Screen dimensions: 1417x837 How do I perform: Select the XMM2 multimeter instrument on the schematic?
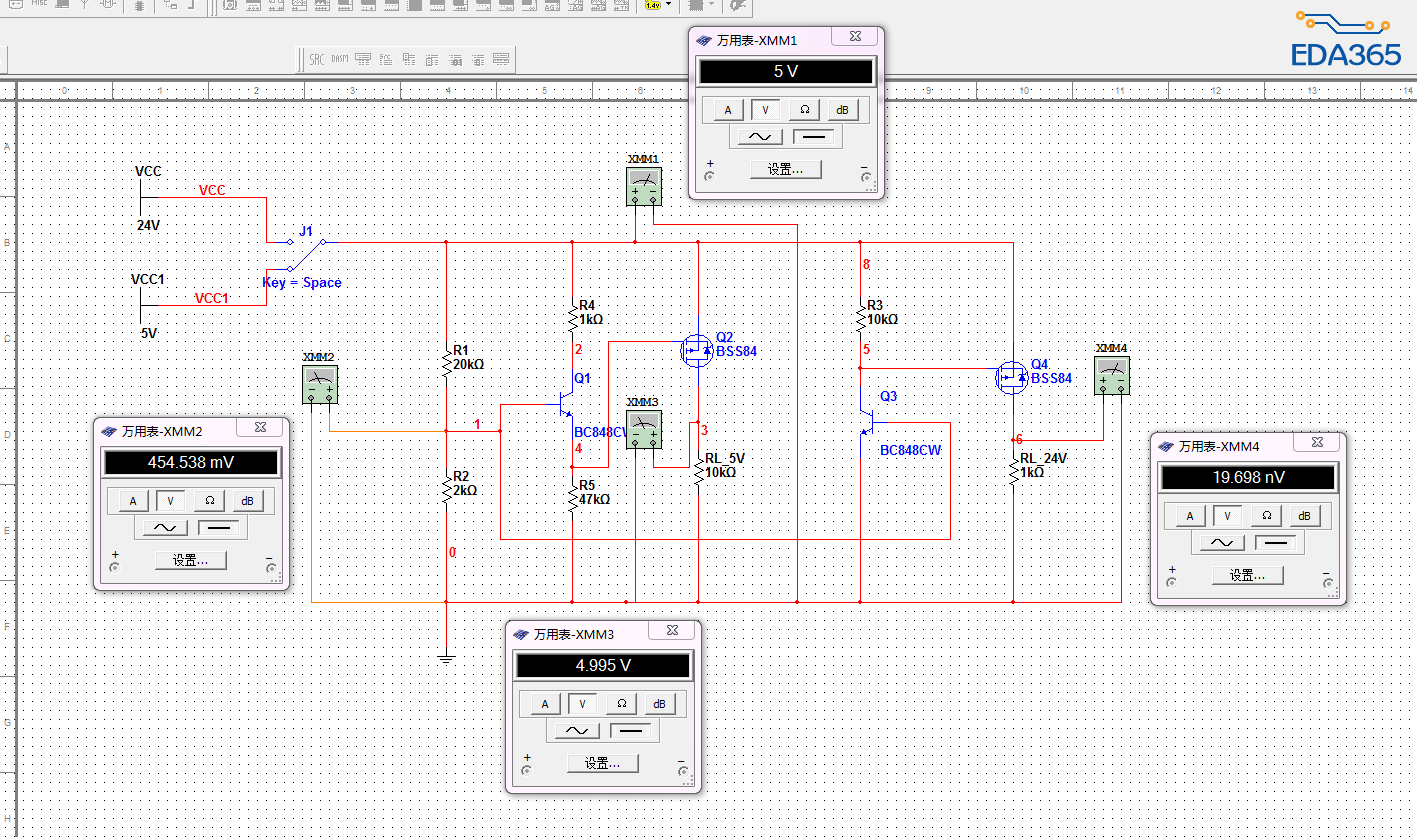click(319, 384)
